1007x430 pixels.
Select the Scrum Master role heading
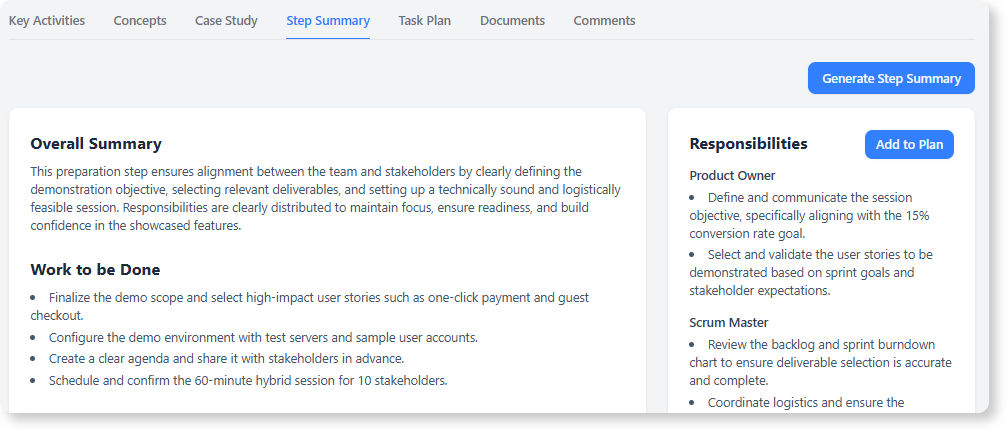point(729,323)
